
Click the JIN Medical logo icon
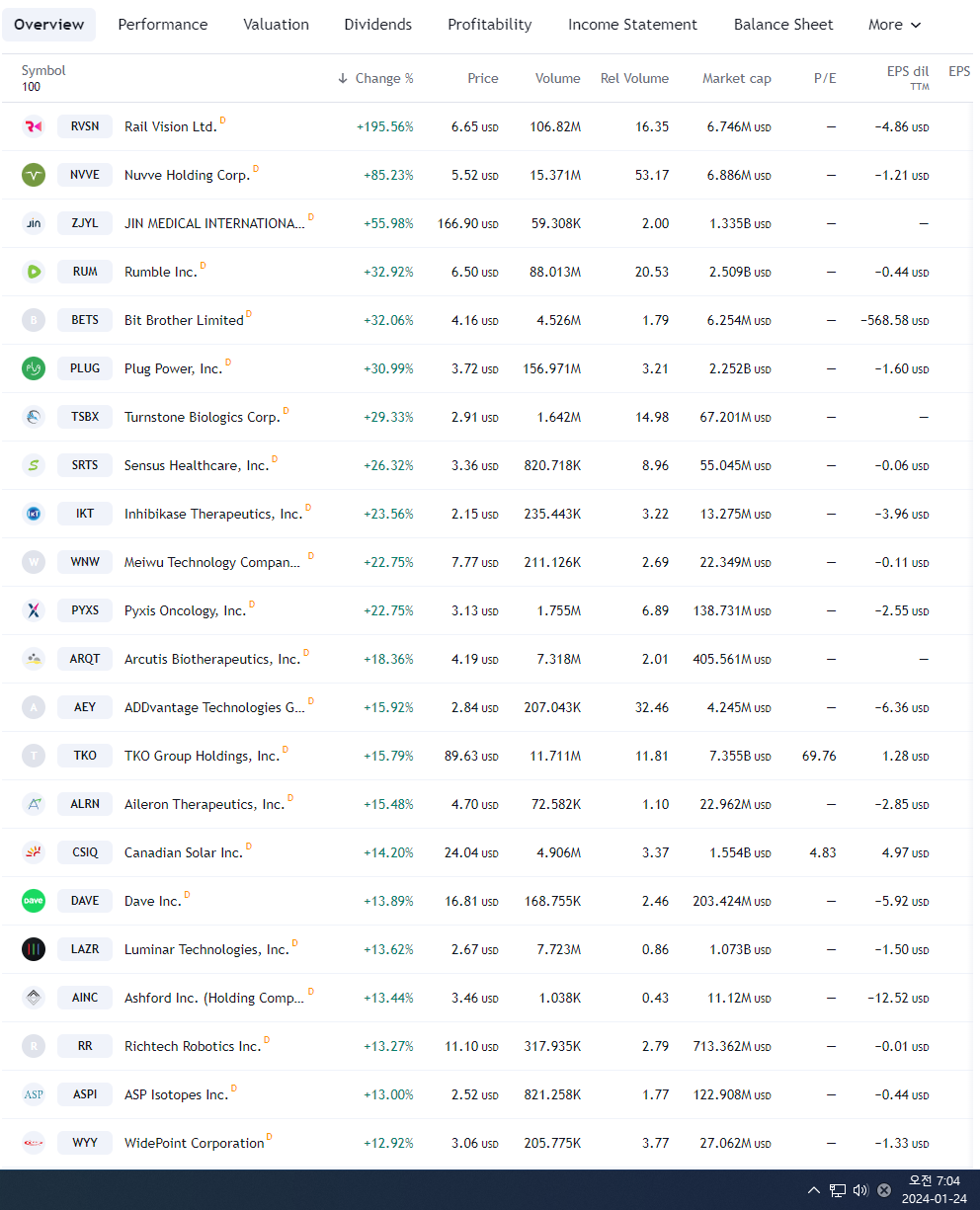34,223
